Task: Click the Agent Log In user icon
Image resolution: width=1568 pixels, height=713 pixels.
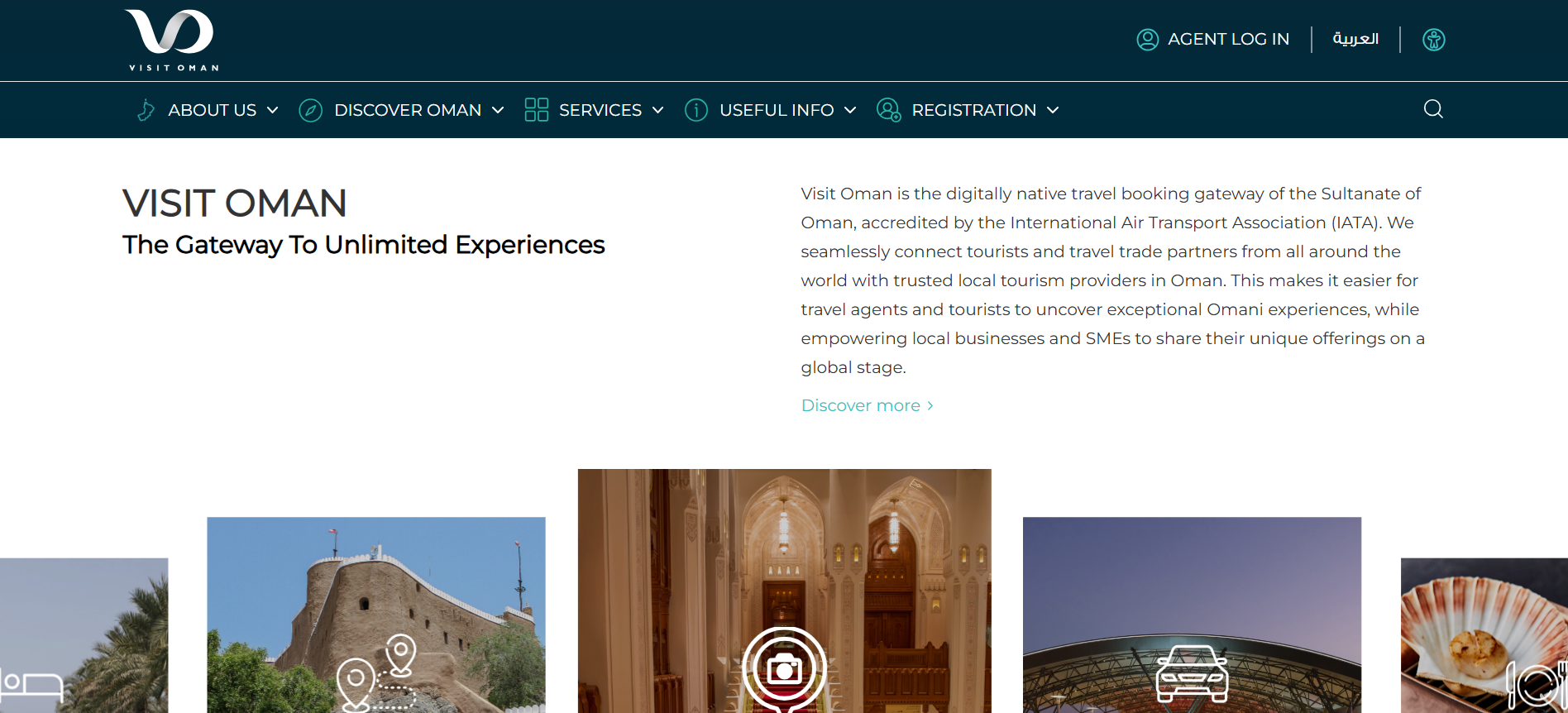Action: 1147,39
